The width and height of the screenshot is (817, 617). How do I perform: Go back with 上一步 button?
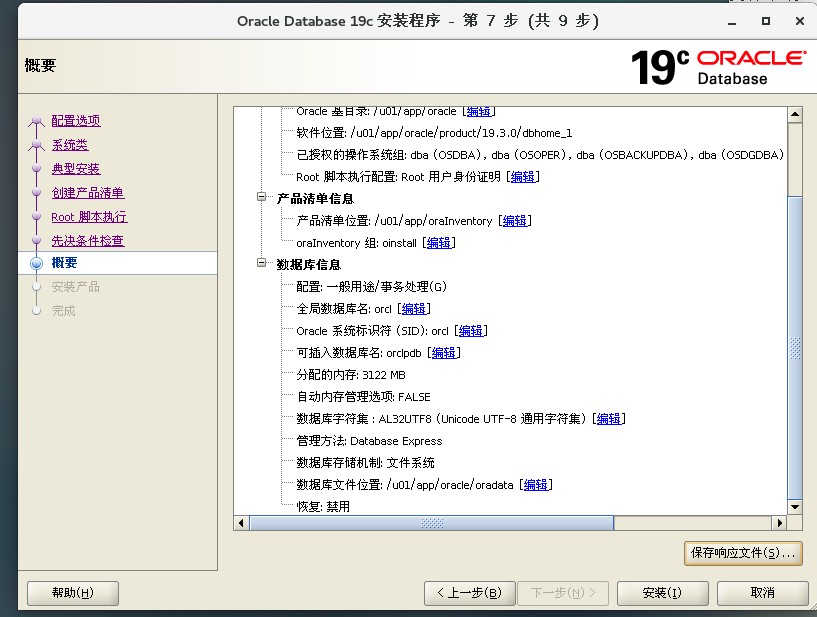point(469,593)
